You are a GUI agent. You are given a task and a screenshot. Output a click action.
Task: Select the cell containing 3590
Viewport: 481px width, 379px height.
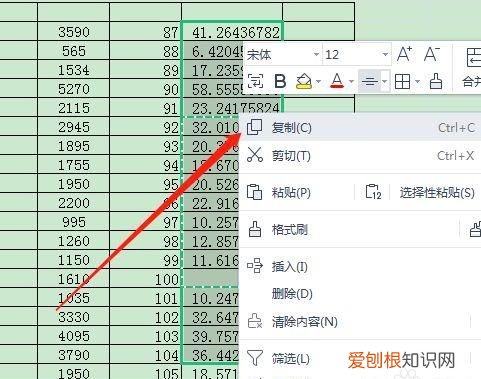click(74, 32)
